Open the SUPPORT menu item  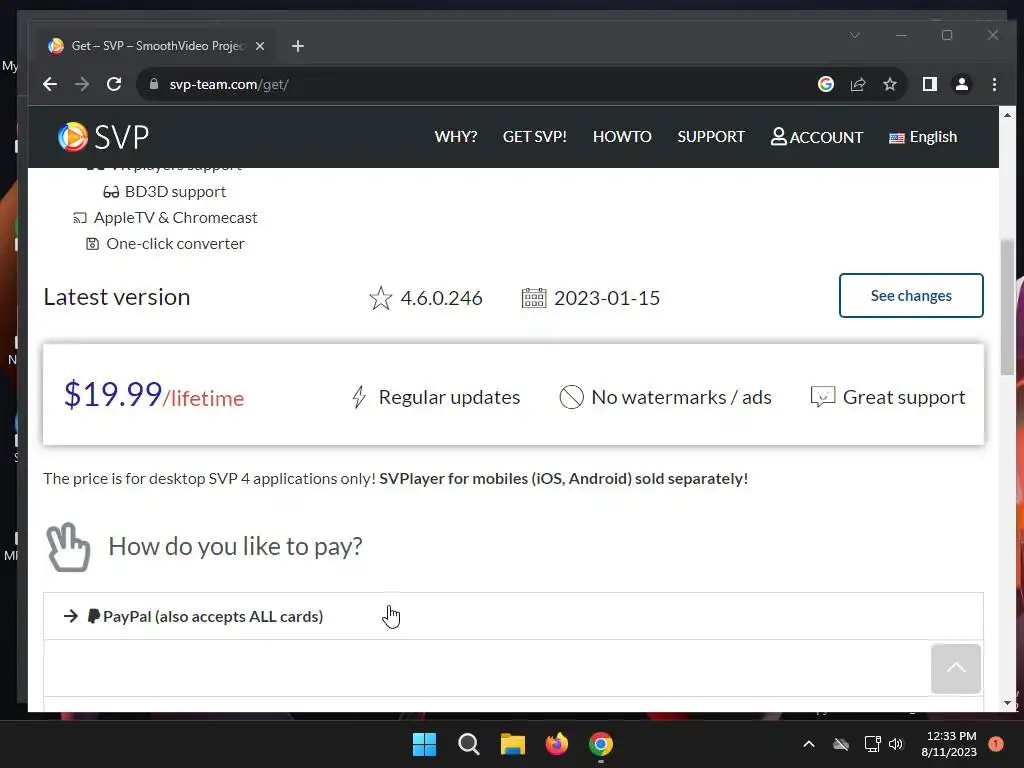(711, 136)
